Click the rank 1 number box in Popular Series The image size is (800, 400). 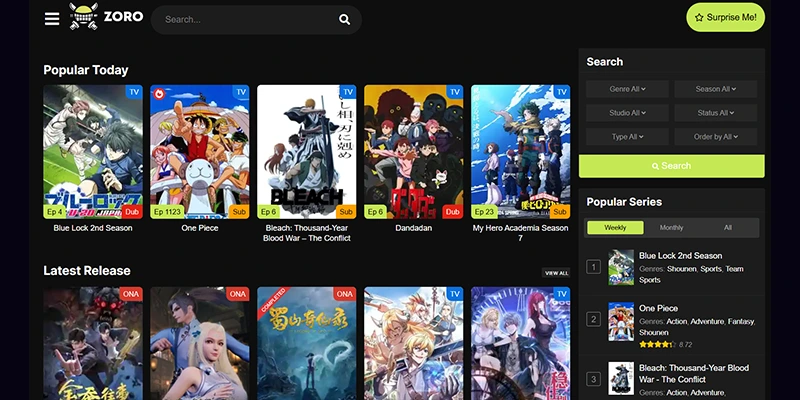coord(593,267)
